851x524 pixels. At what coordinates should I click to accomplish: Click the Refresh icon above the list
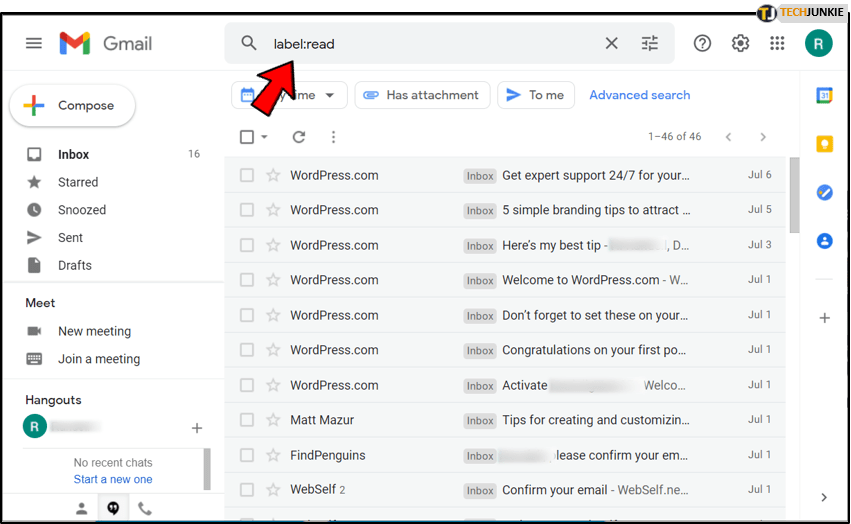click(298, 137)
